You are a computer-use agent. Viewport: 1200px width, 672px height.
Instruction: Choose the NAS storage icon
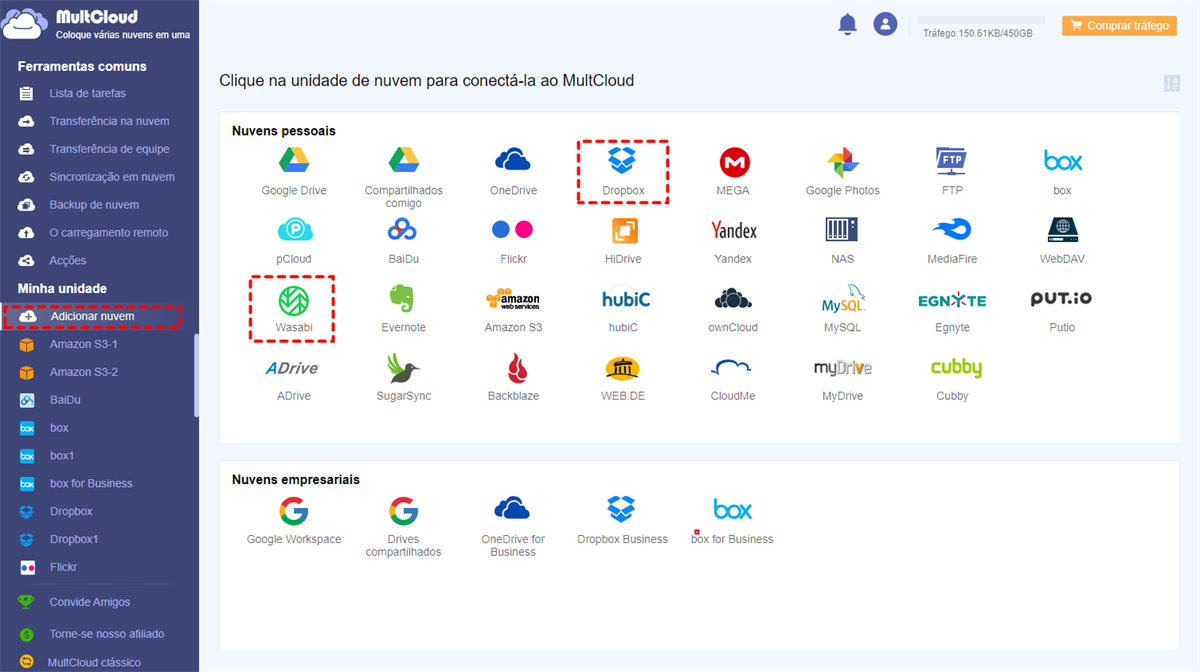[x=842, y=230]
